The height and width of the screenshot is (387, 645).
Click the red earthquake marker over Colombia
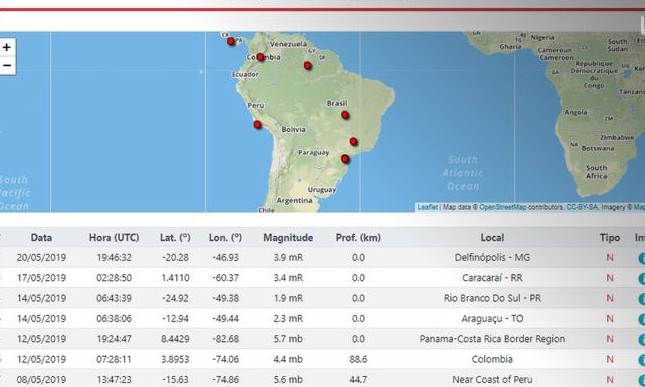click(260, 57)
